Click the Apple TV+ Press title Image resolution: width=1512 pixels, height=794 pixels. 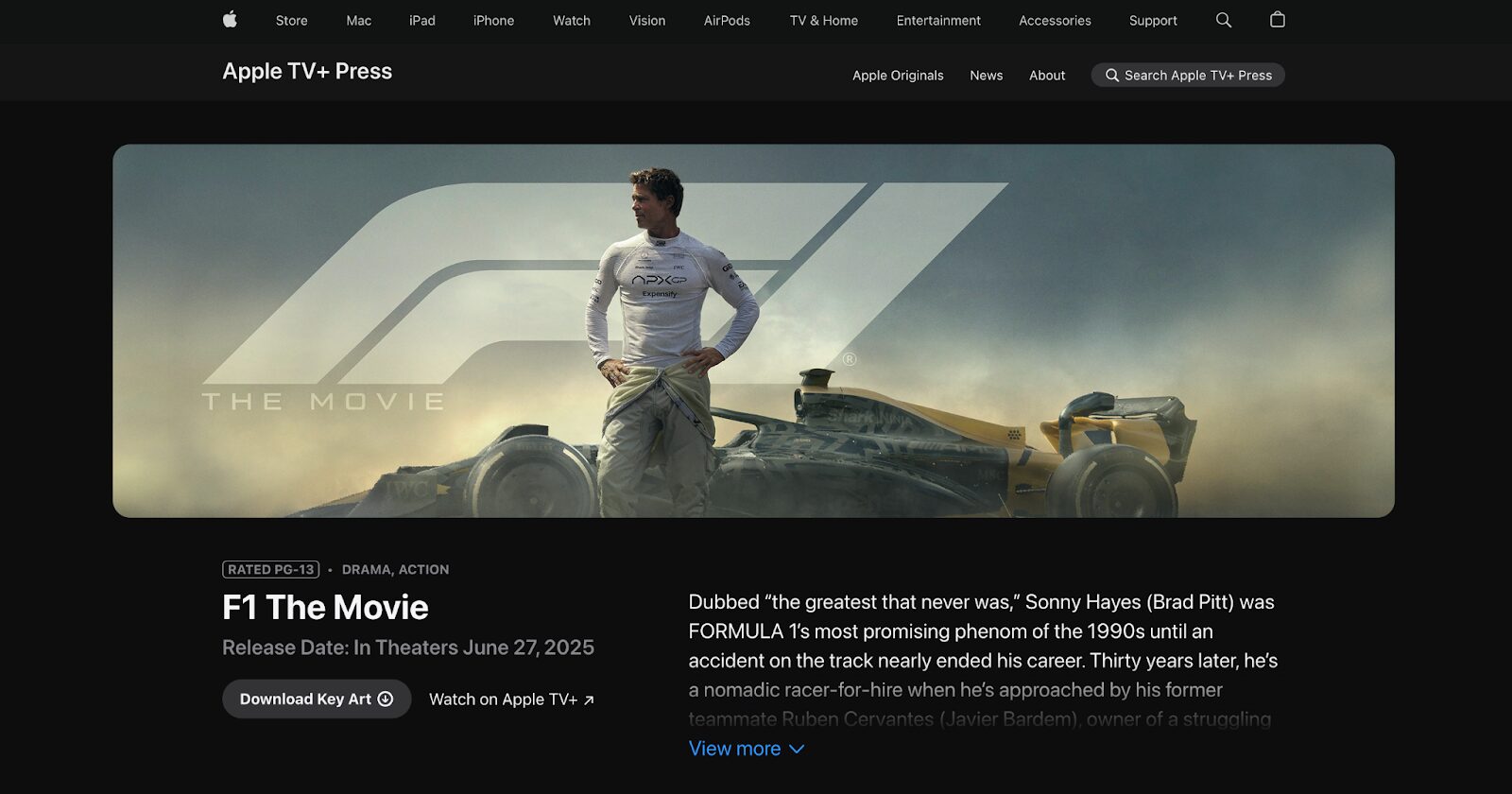click(307, 72)
